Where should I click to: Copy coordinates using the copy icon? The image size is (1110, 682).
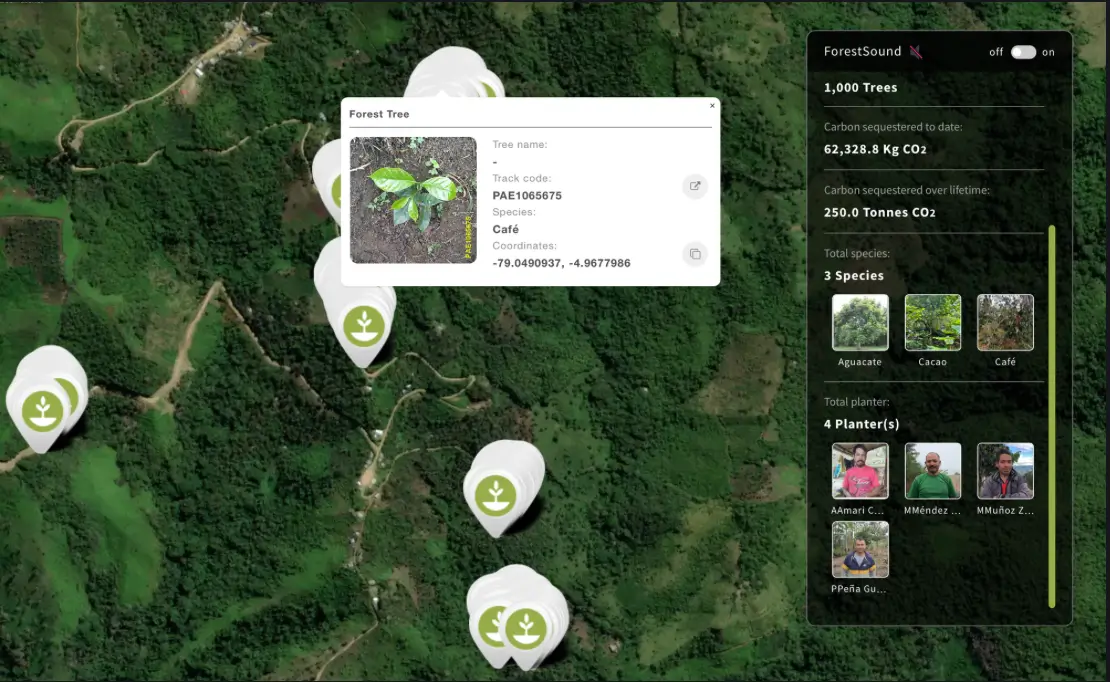pos(695,254)
